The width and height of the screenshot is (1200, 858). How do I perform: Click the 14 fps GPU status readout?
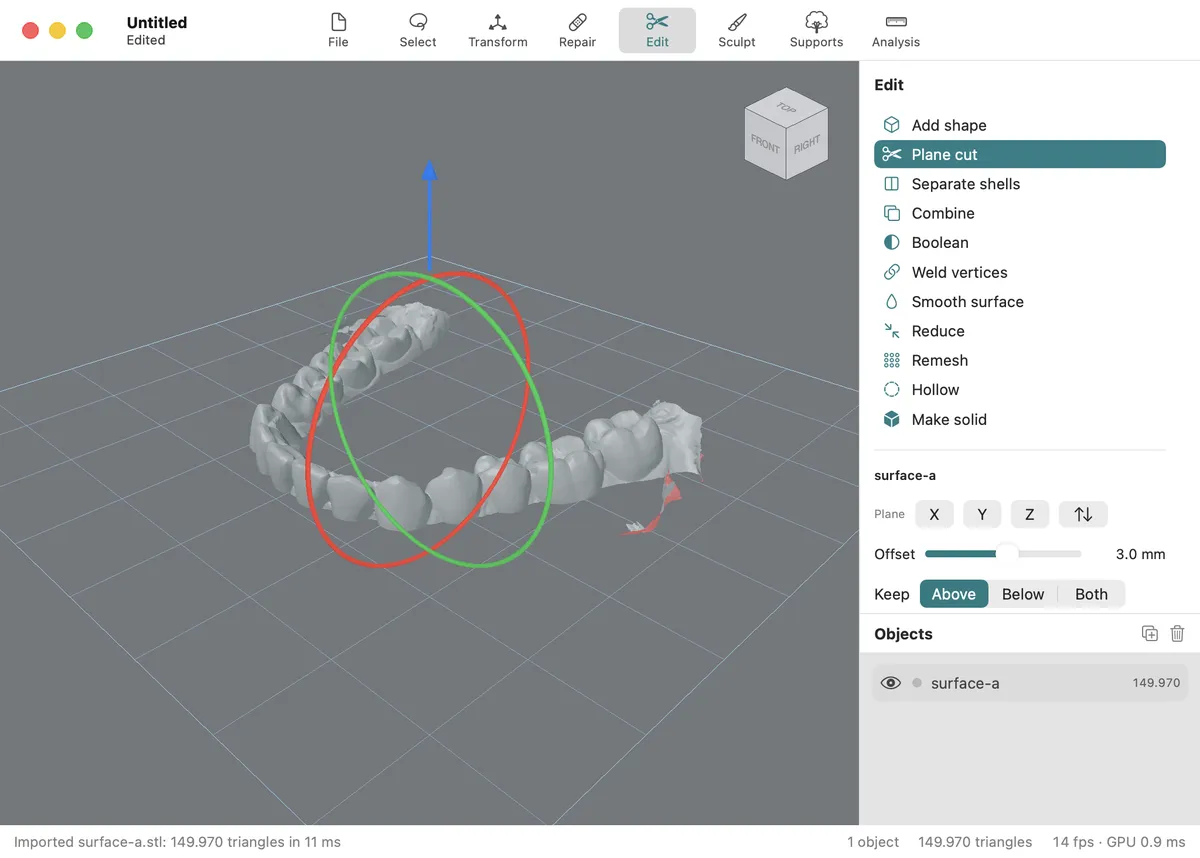(x=1119, y=842)
